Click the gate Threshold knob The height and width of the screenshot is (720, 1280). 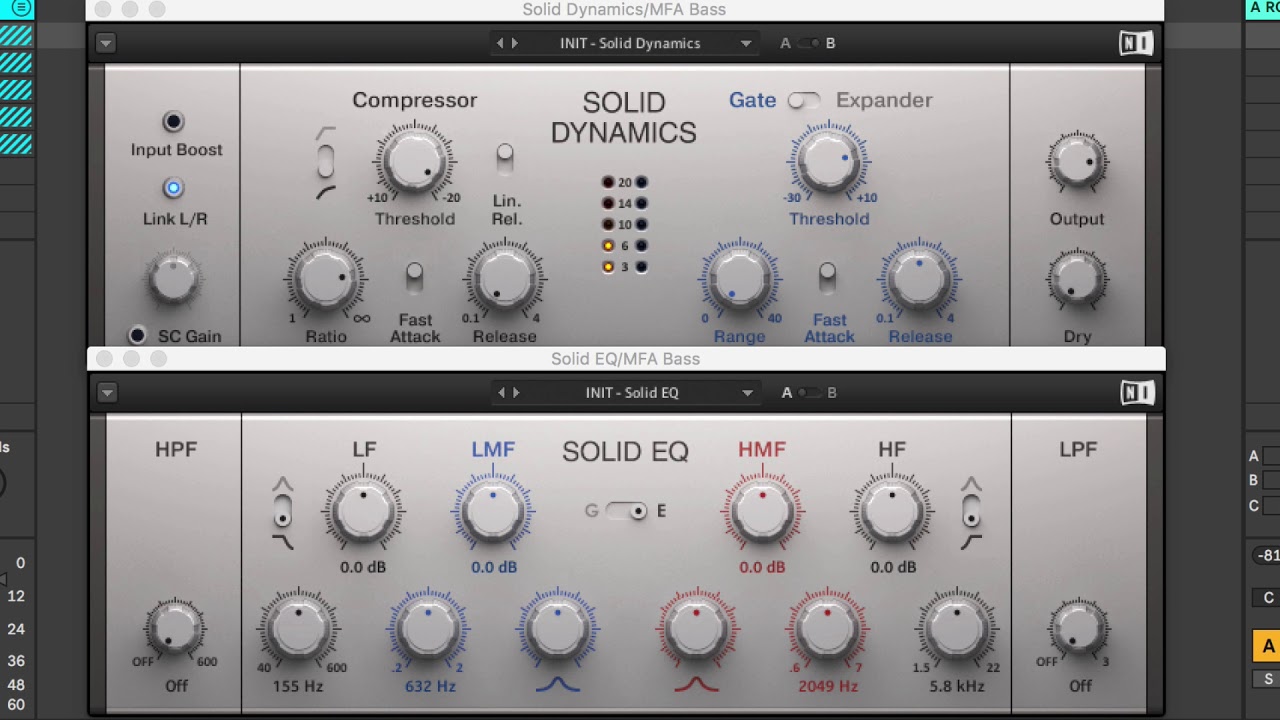828,162
